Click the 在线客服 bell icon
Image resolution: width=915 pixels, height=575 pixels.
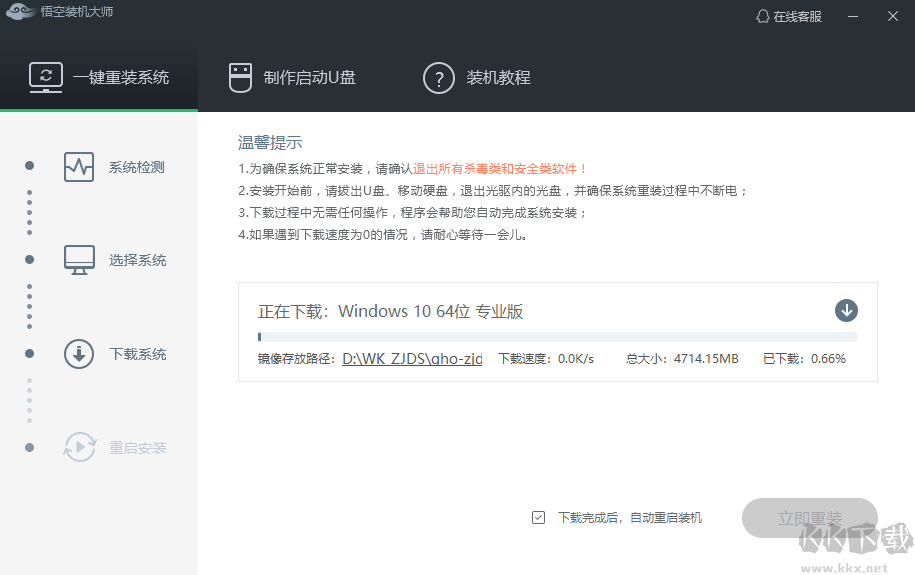pyautogui.click(x=762, y=16)
